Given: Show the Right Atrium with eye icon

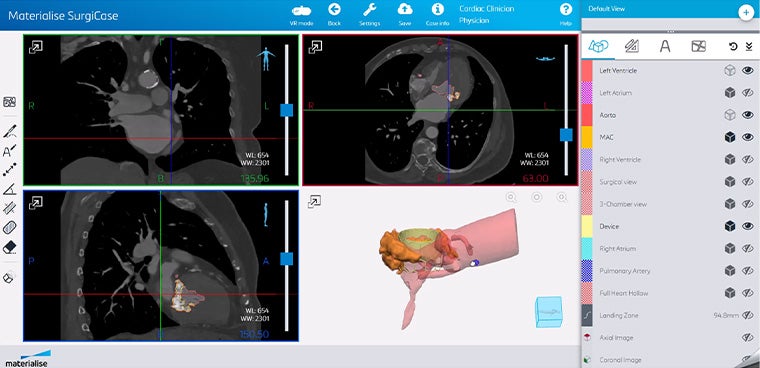Looking at the screenshot, I should tap(748, 249).
